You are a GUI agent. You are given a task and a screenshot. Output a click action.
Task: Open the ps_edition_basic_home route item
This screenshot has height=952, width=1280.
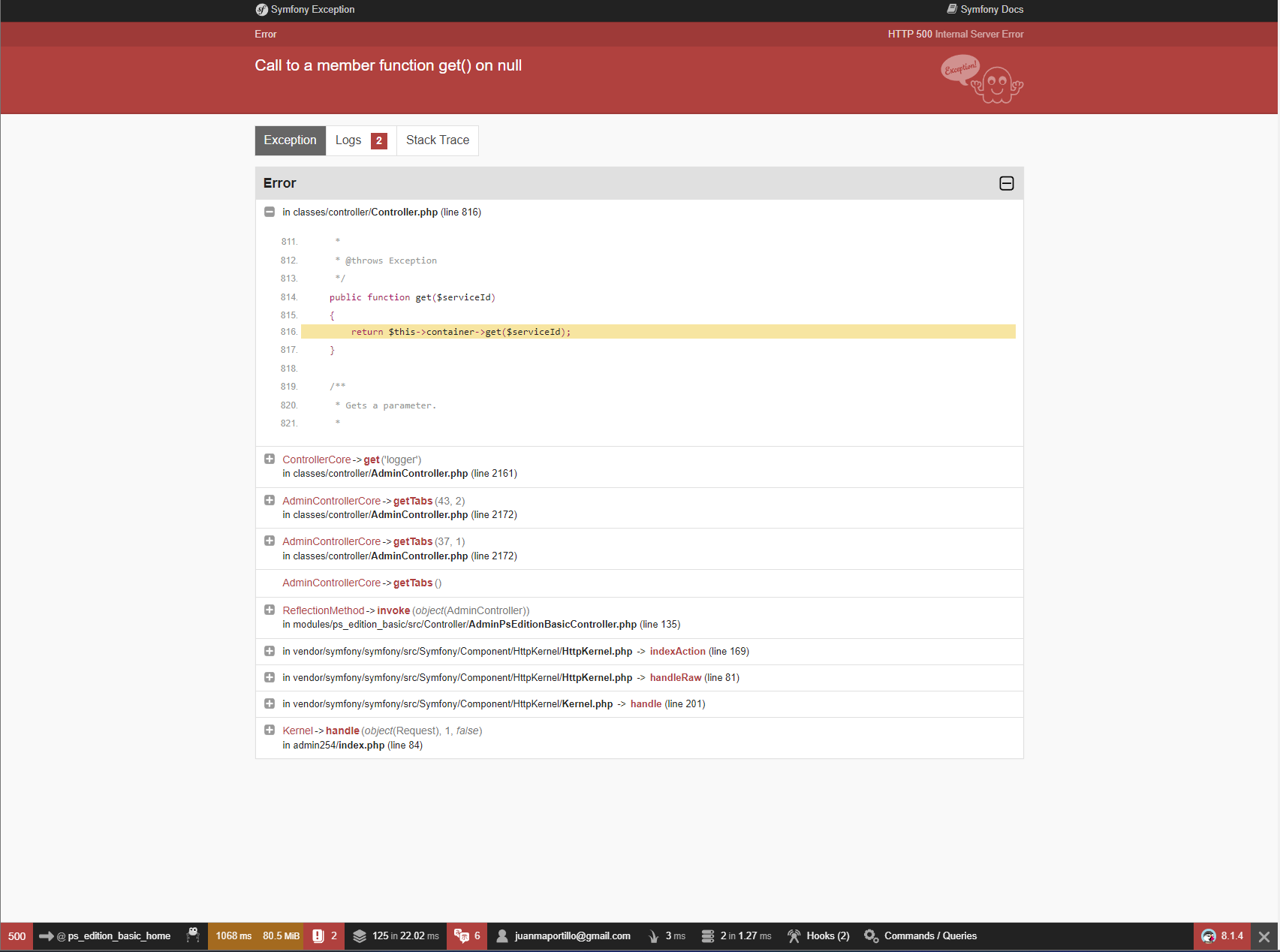[x=105, y=936]
